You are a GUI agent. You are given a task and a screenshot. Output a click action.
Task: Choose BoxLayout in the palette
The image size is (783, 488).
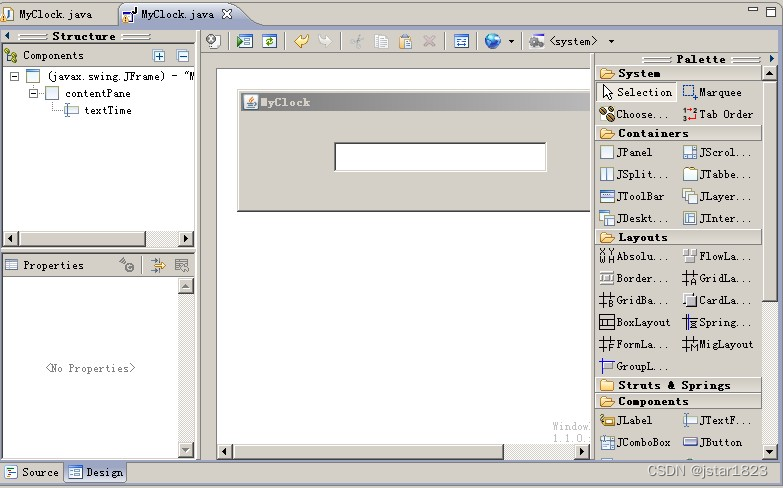(x=635, y=322)
